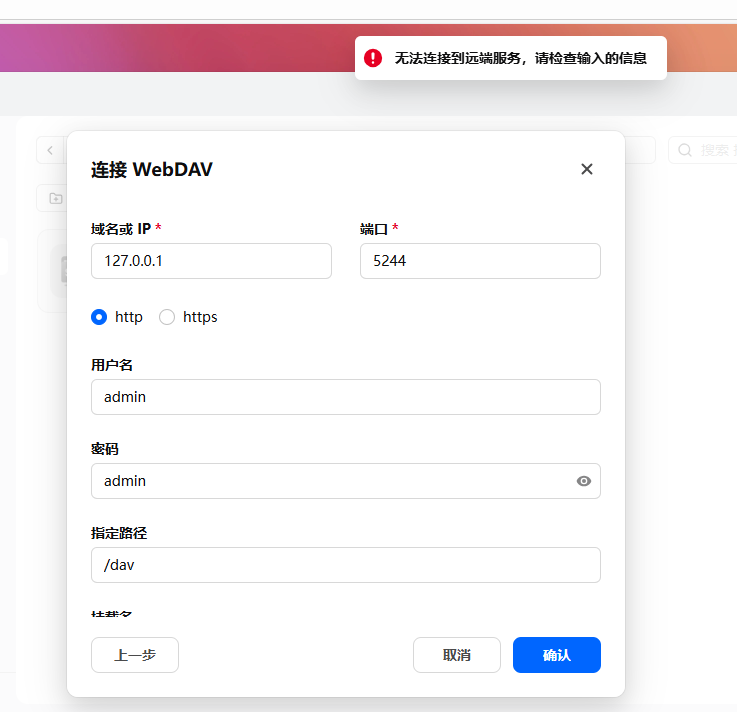Go back with the 上一步 button
737x712 pixels.
[x=135, y=655]
